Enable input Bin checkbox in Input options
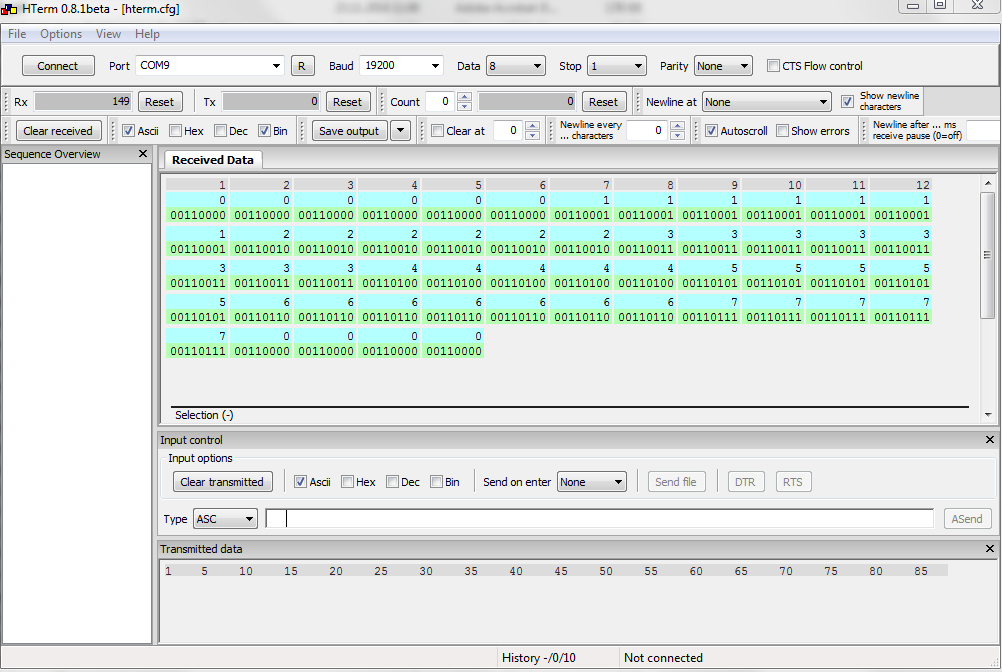Screen dimensions: 1002x672 coord(436,482)
